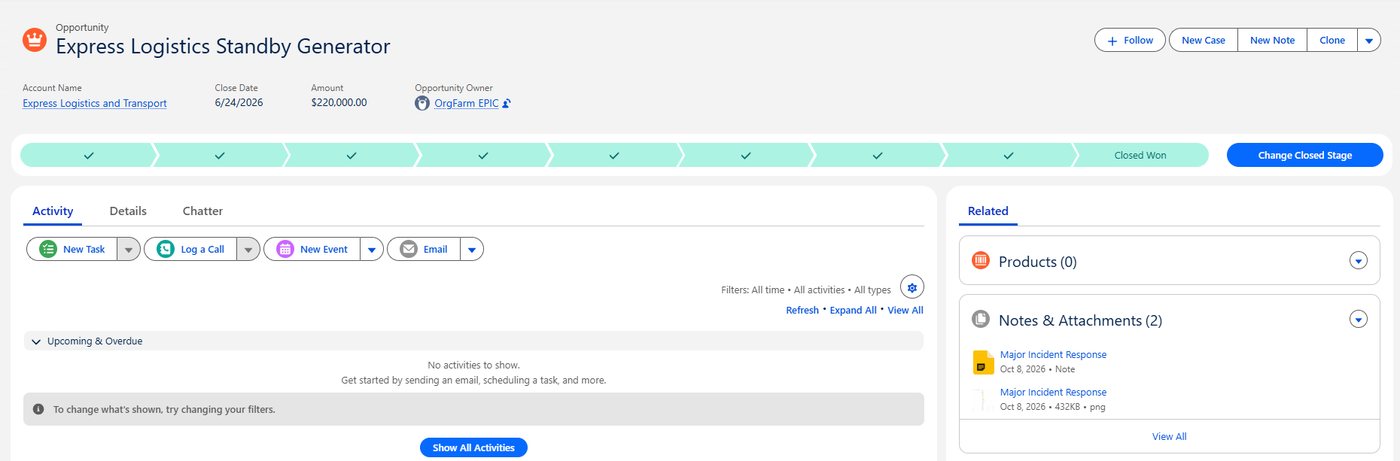Click Show All Activities button

click(474, 448)
